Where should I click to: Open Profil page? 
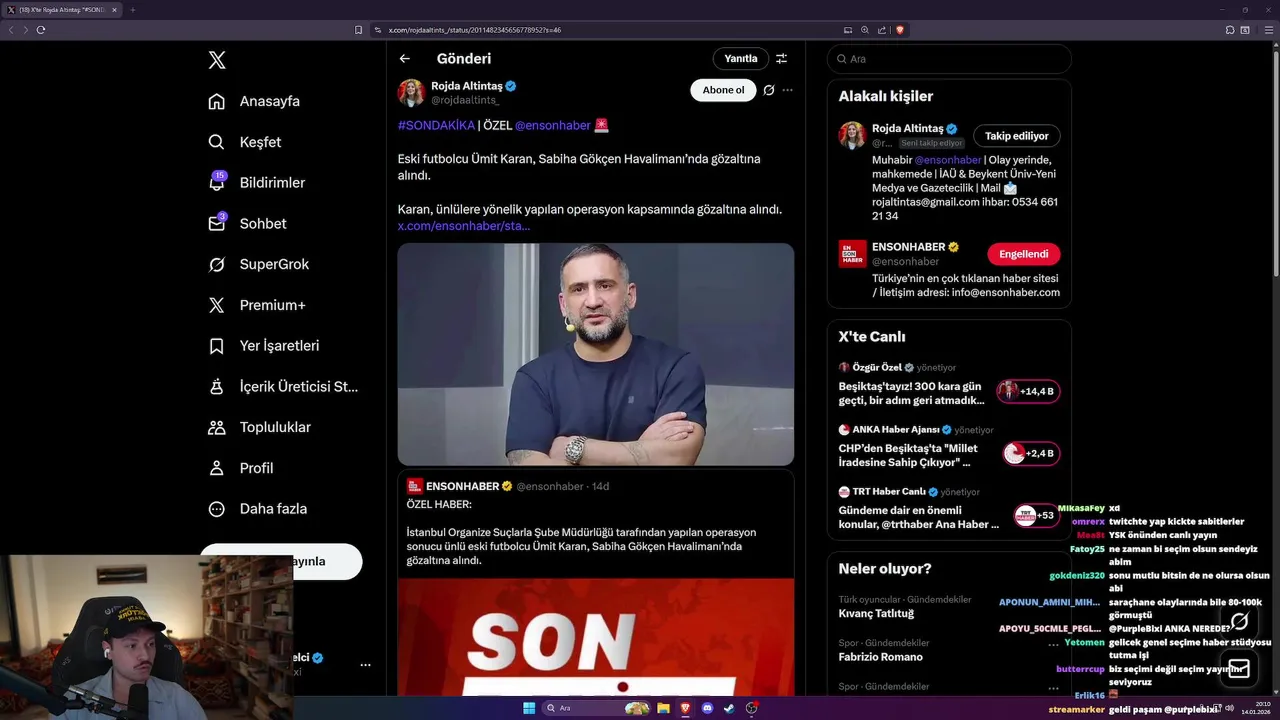point(241,468)
